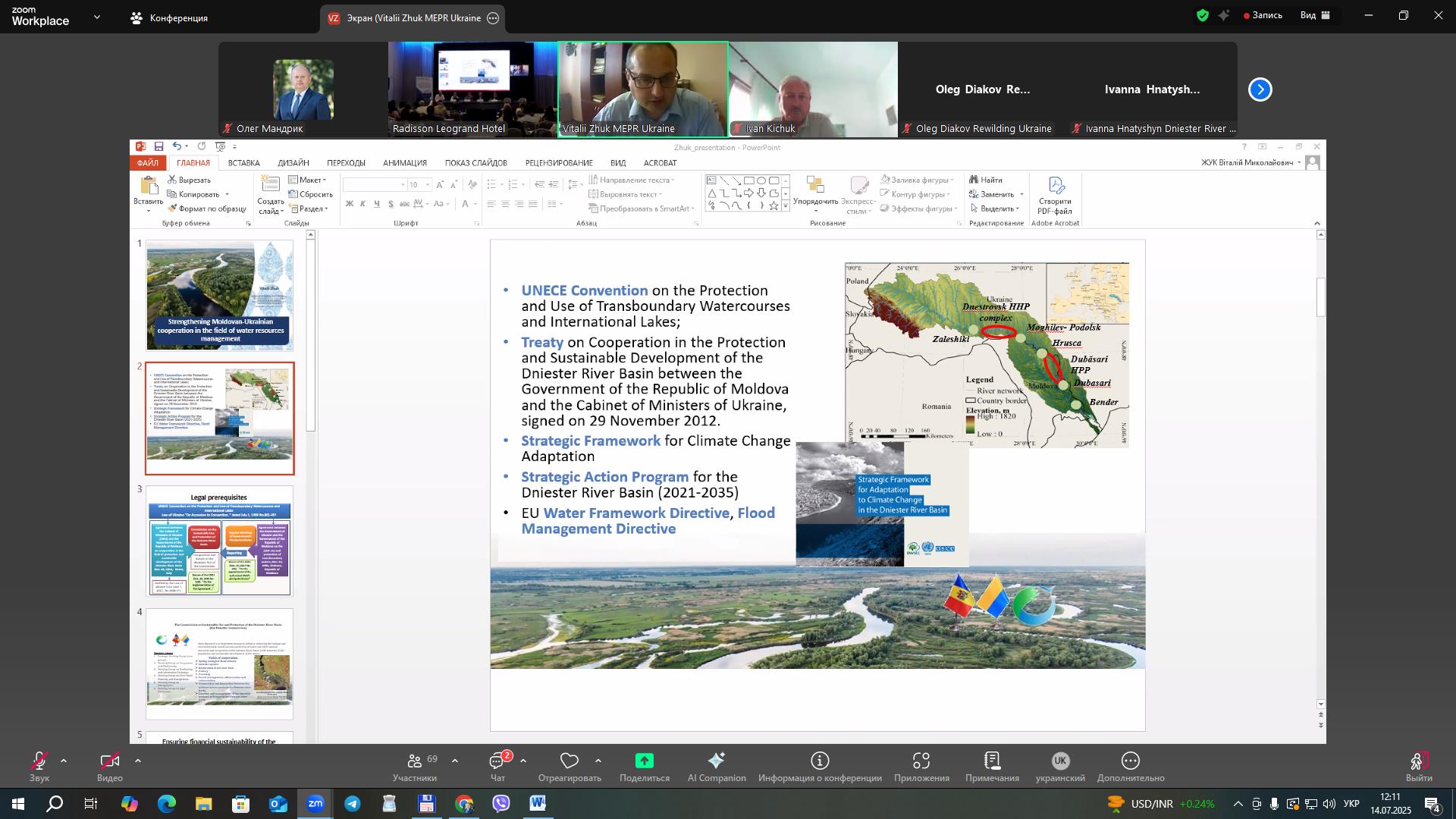The width and height of the screenshot is (1456, 819).
Task: Select slide 1 thumbnail in panel
Action: click(219, 296)
